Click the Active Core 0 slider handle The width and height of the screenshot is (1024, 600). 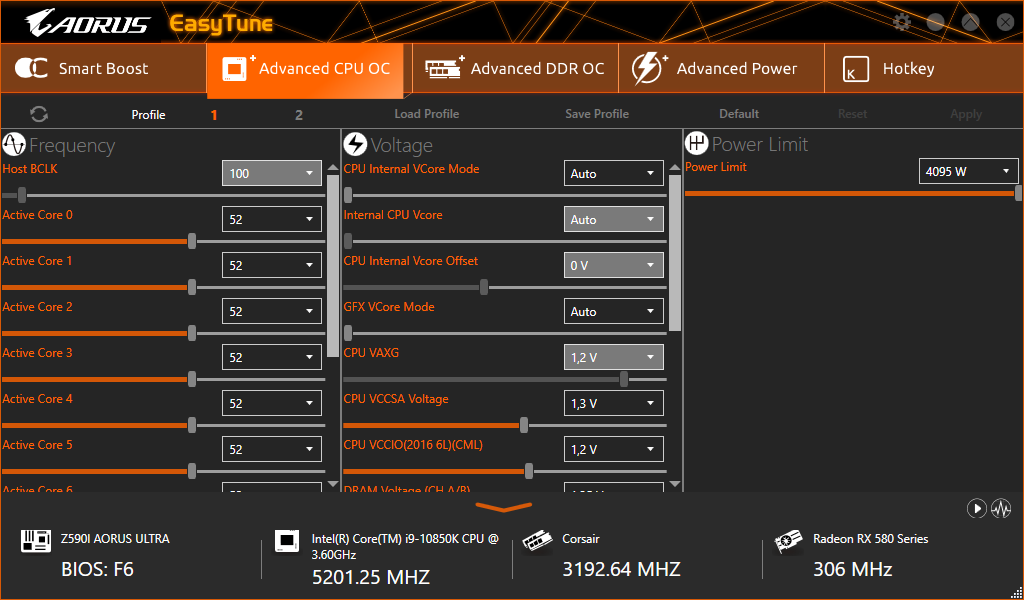point(192,241)
